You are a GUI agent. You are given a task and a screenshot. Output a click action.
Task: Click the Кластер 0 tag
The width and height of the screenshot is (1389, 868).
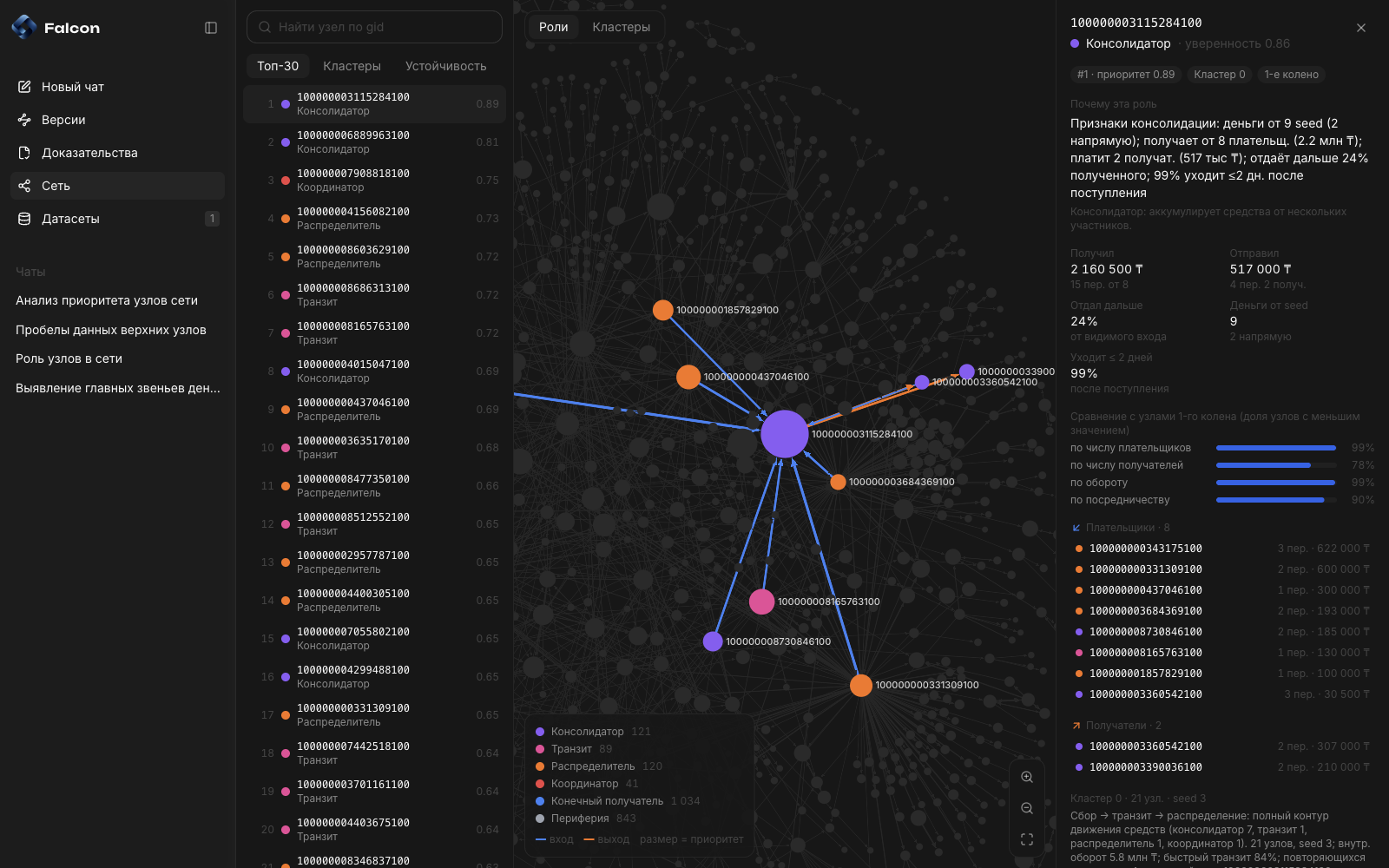1220,75
